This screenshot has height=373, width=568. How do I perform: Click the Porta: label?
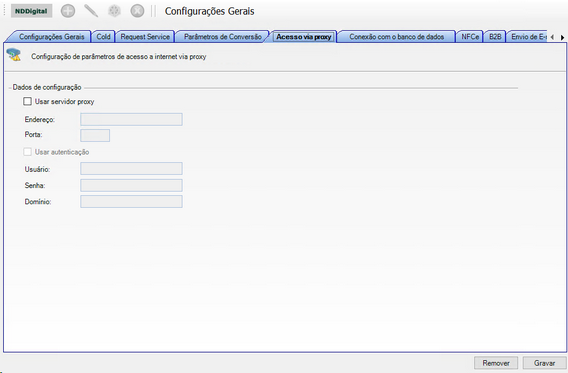[33, 134]
